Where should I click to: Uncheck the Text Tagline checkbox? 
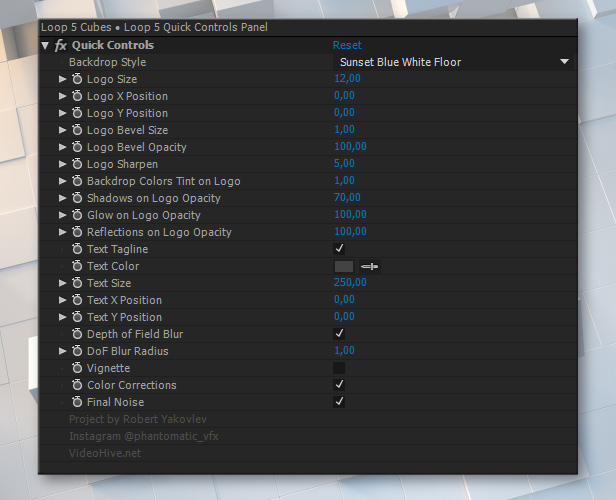(x=339, y=249)
